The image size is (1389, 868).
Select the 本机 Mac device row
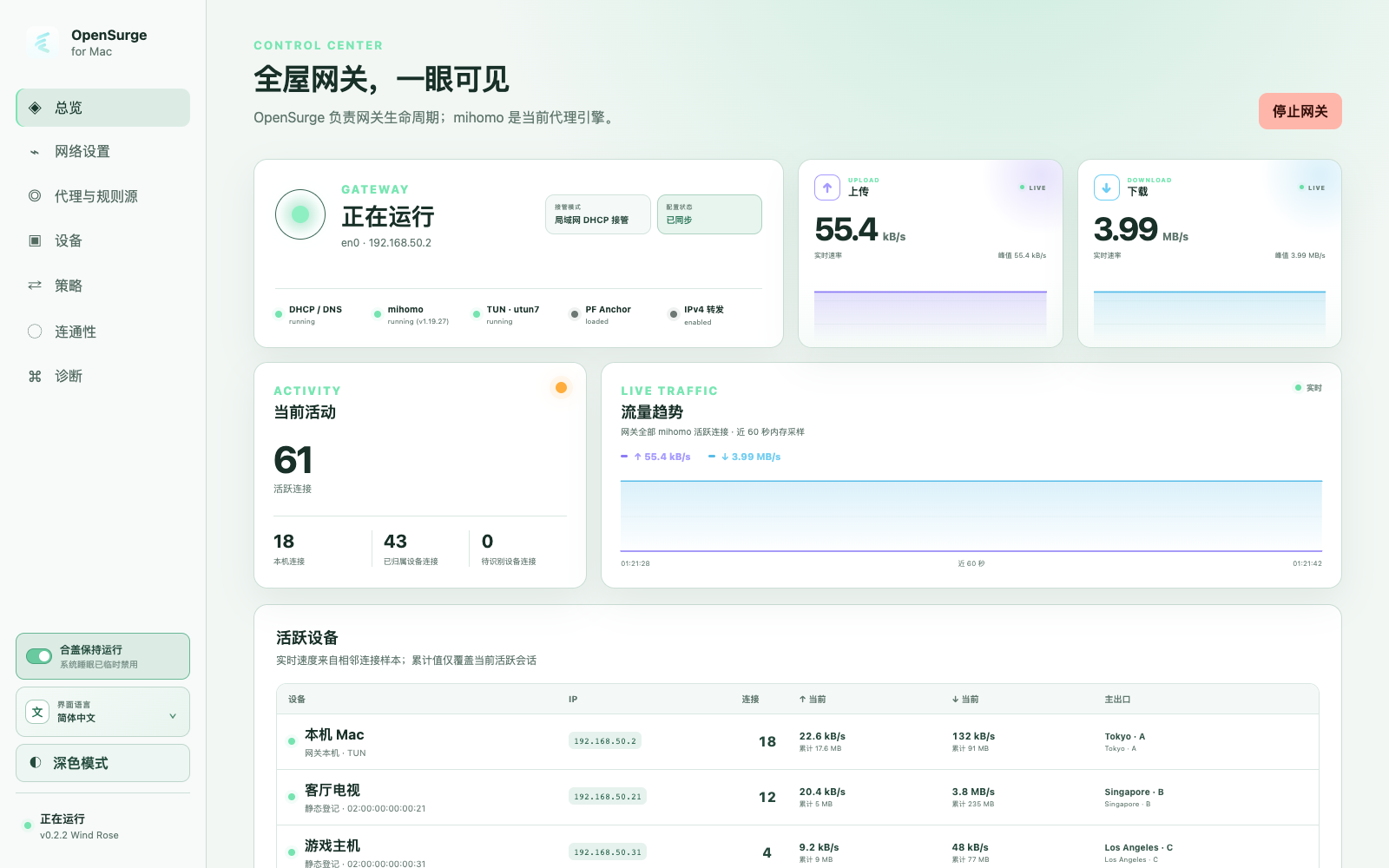click(797, 742)
